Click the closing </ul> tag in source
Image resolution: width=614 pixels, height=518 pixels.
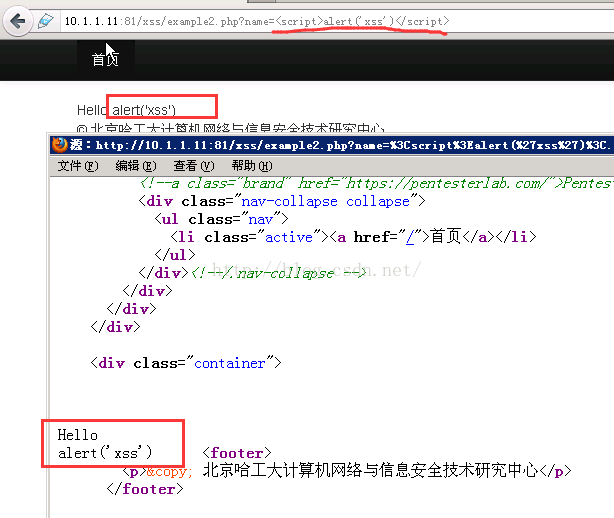coord(175,255)
